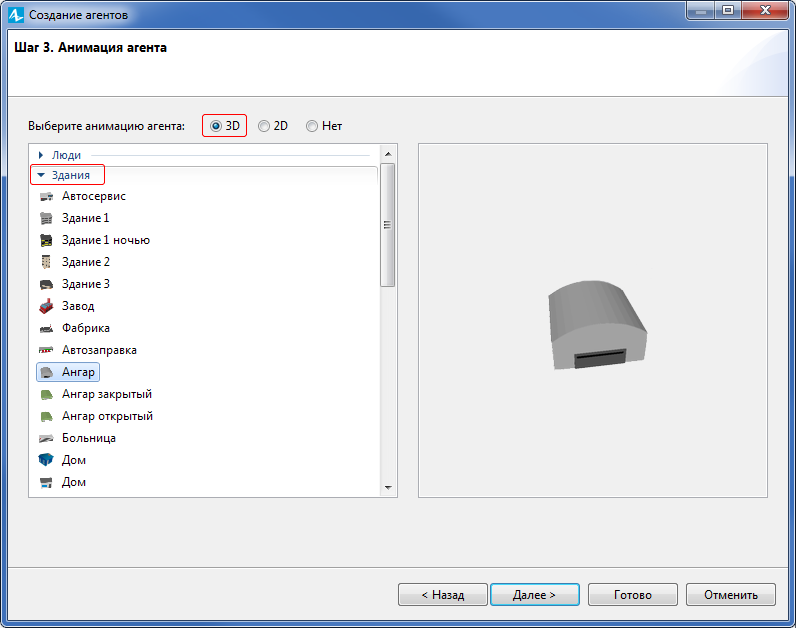The height and width of the screenshot is (628, 796).
Task: Click the list scroll up arrow
Action: (x=388, y=154)
